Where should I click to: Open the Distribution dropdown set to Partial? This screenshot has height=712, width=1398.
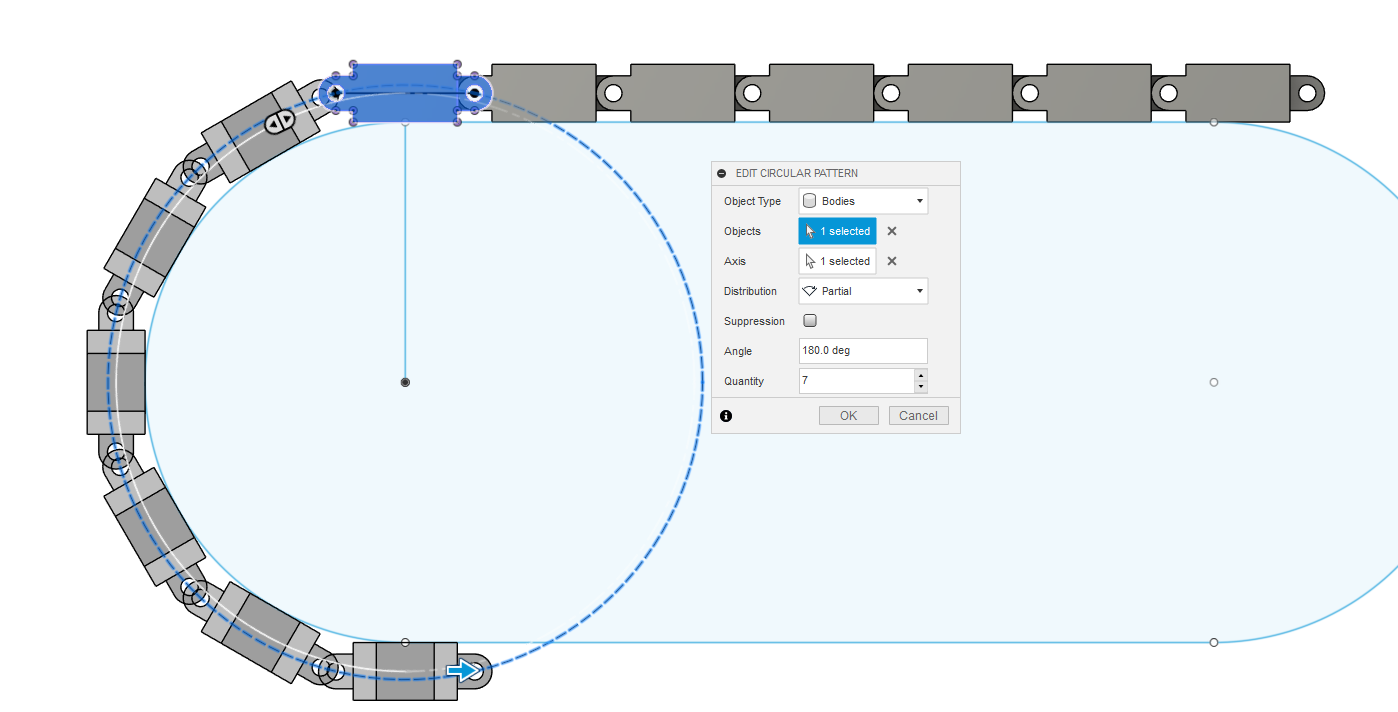click(x=863, y=291)
